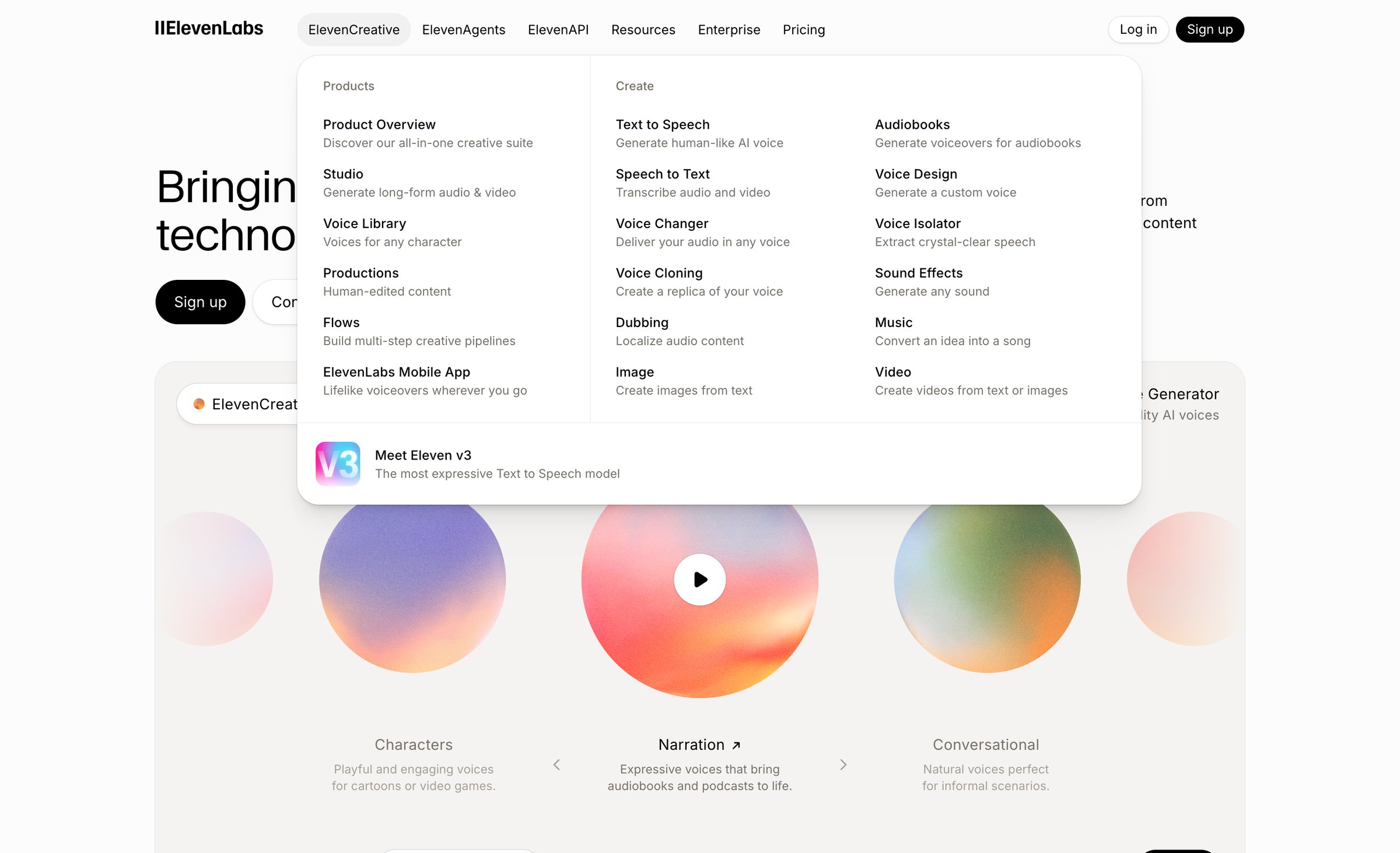Go to the Pricing page
Image resolution: width=1400 pixels, height=853 pixels.
[803, 29]
